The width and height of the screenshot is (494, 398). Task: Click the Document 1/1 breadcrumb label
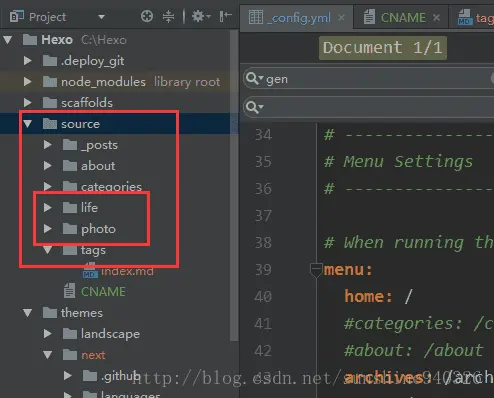383,48
